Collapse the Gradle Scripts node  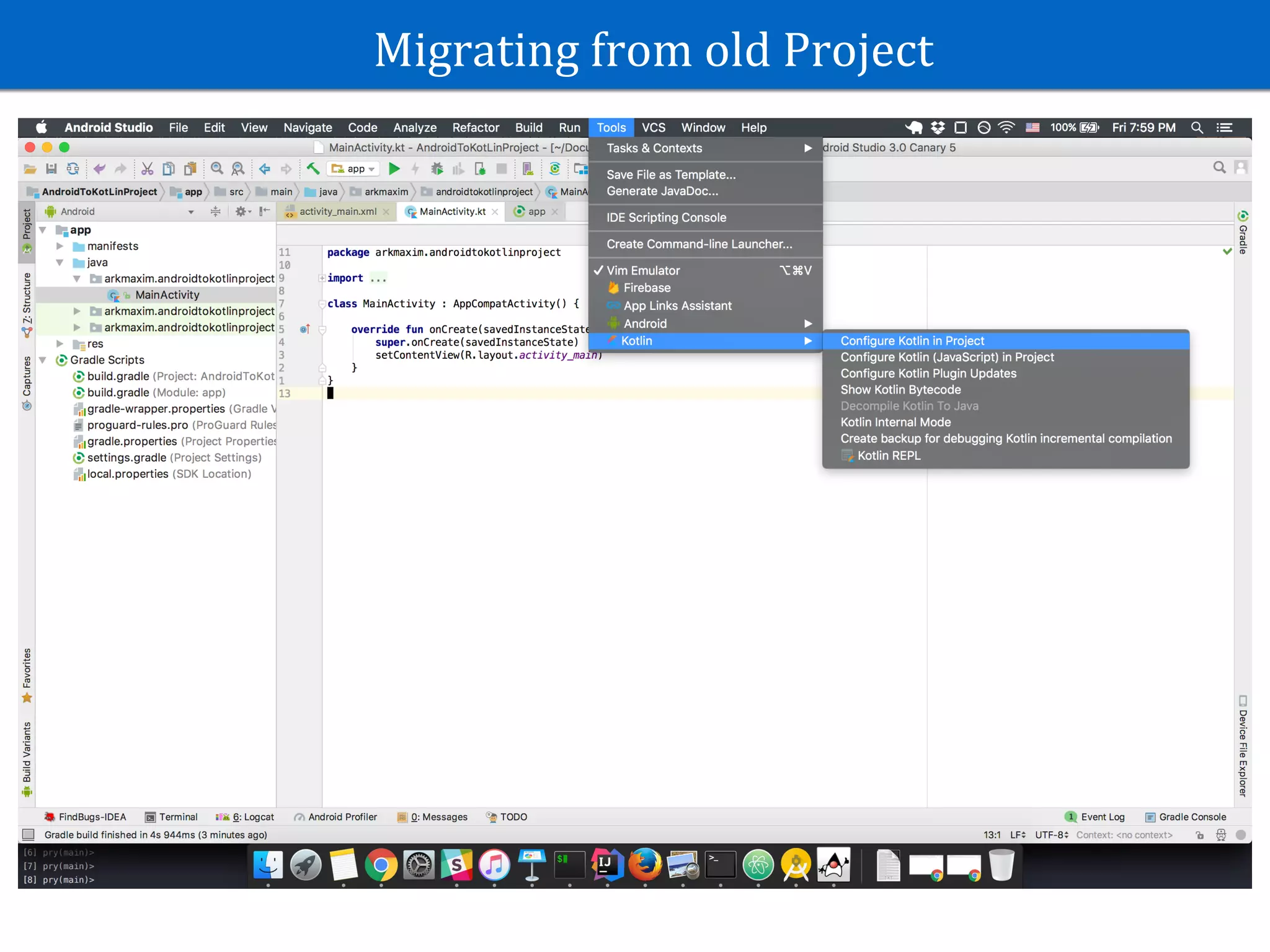click(x=43, y=359)
